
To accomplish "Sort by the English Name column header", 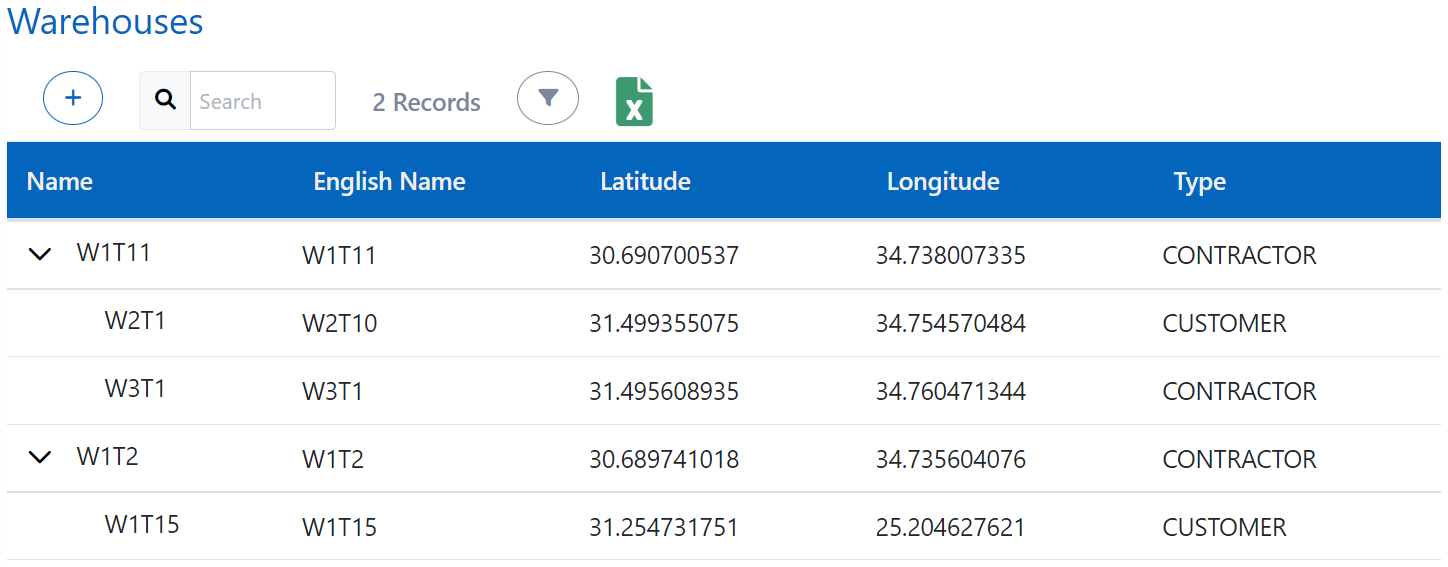I will 389,181.
